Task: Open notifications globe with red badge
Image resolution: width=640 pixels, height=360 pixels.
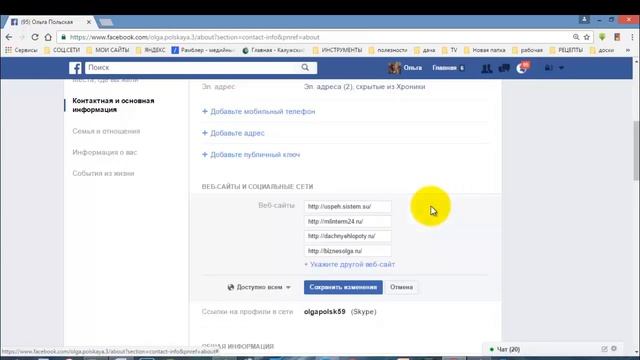Action: coord(522,68)
